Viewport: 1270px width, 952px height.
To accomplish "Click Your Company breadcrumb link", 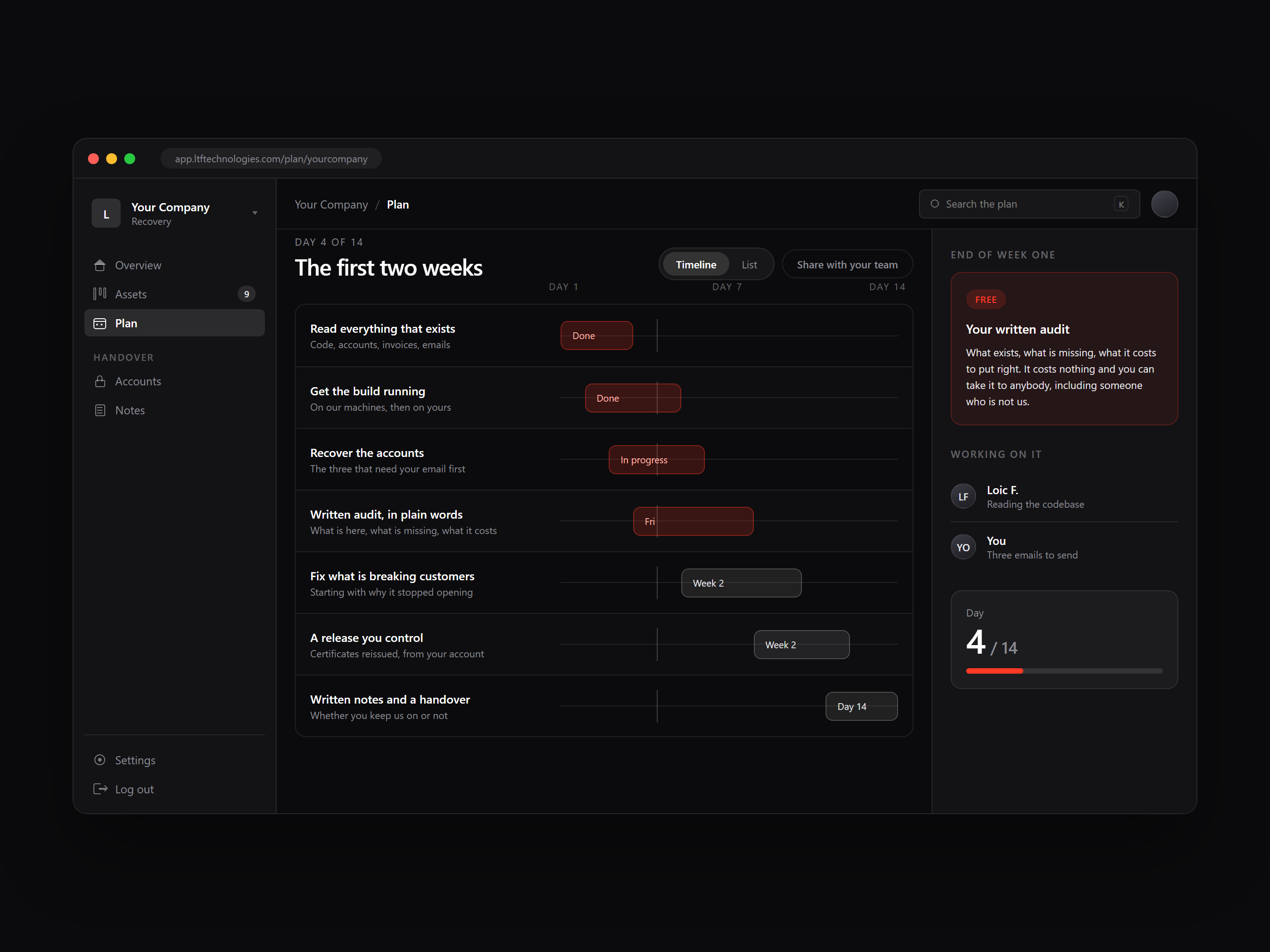I will tap(331, 204).
